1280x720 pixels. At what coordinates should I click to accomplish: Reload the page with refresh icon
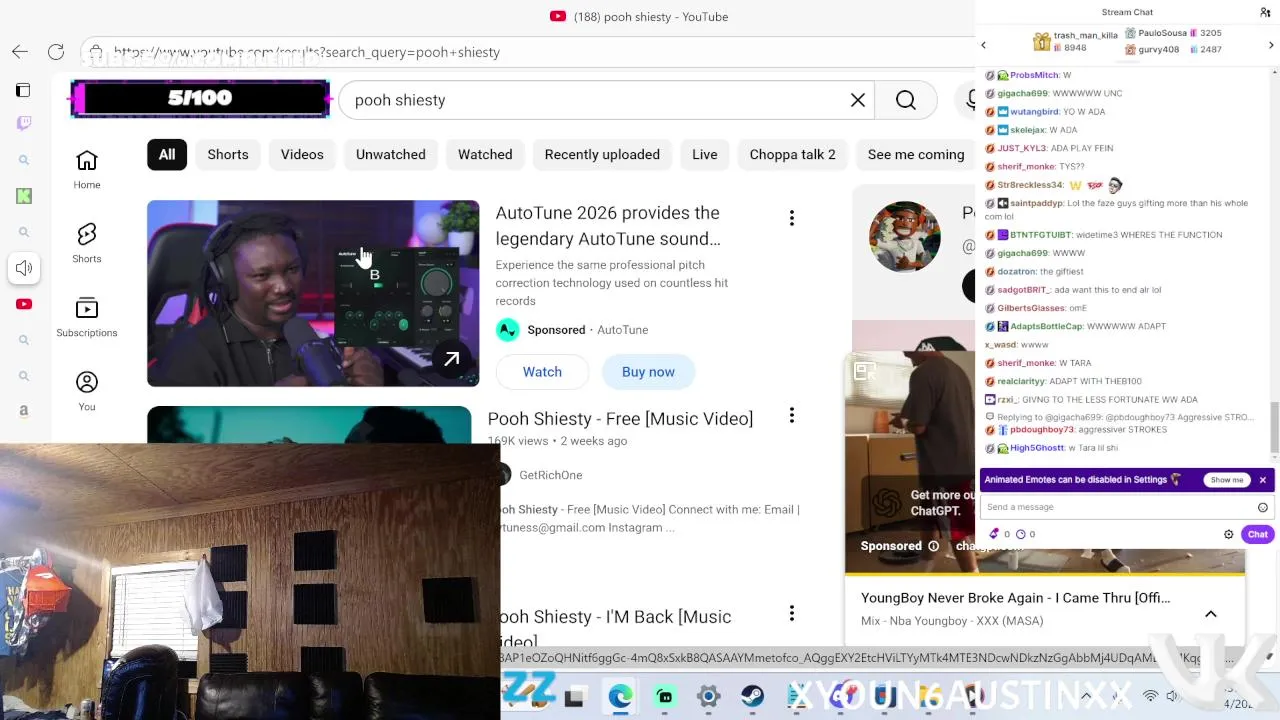click(x=56, y=52)
